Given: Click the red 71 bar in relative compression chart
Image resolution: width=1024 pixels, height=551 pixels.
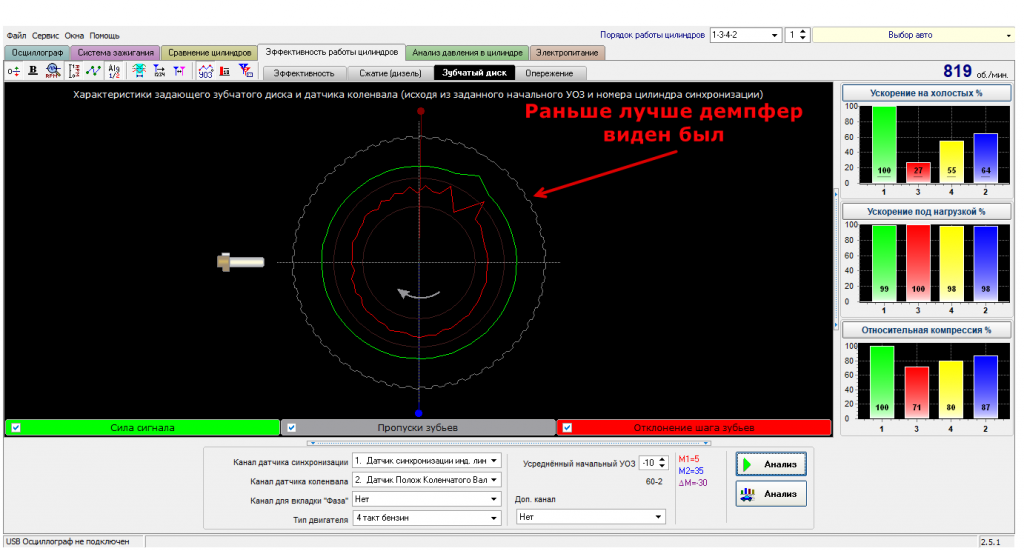Looking at the screenshot, I should (916, 392).
